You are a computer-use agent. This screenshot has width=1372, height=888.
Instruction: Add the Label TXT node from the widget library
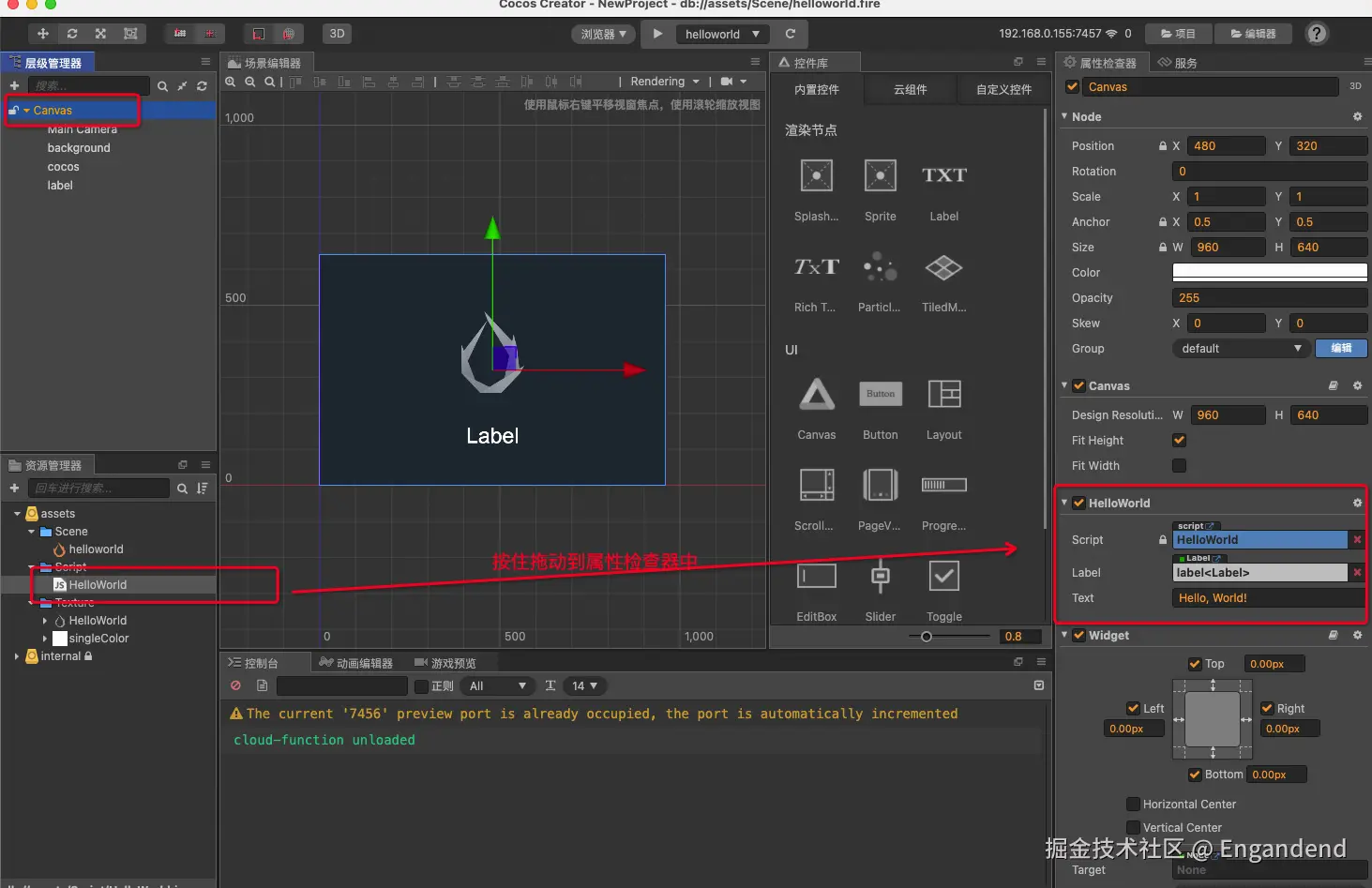[944, 175]
